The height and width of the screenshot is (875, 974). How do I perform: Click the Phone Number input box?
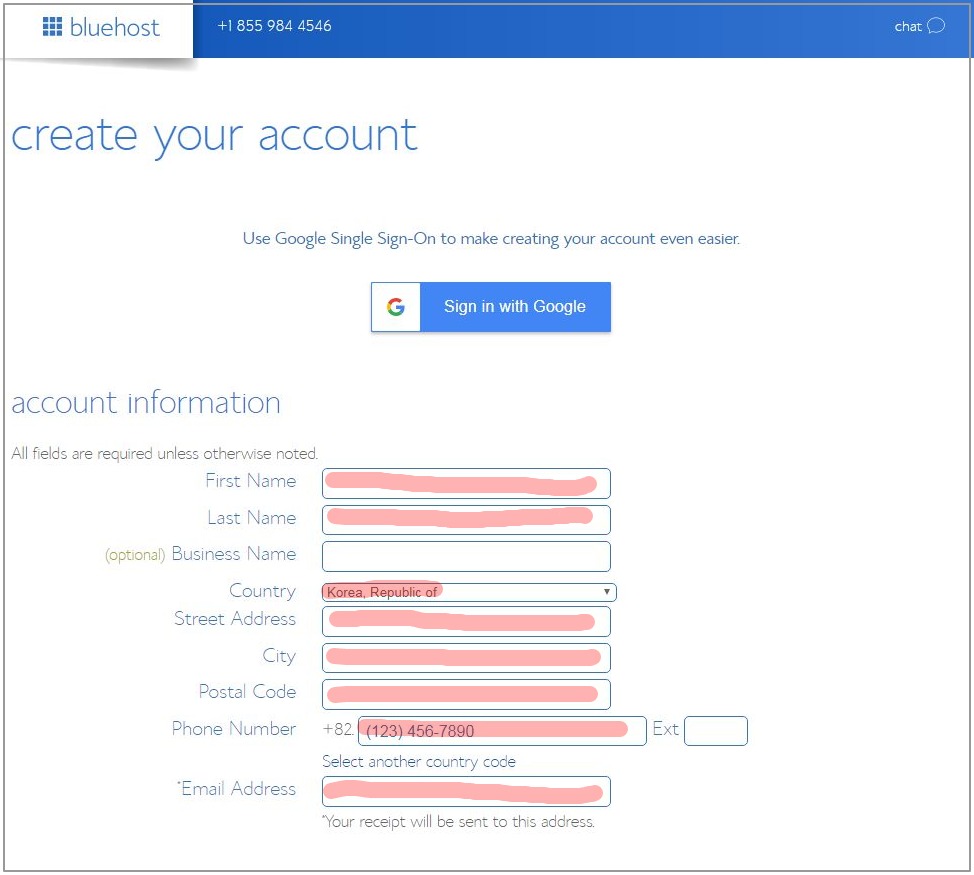[502, 731]
